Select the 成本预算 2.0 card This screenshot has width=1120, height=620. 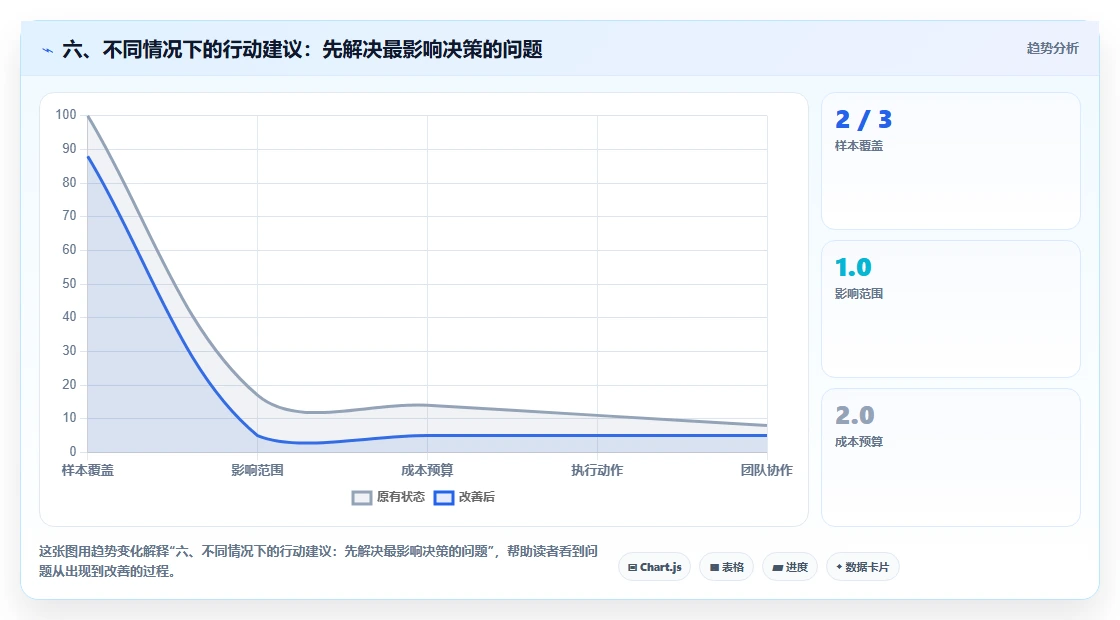[x=951, y=457]
